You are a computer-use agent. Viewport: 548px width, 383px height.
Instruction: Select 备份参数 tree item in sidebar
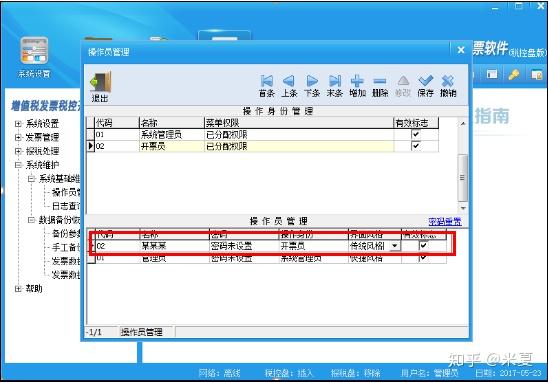[66, 233]
